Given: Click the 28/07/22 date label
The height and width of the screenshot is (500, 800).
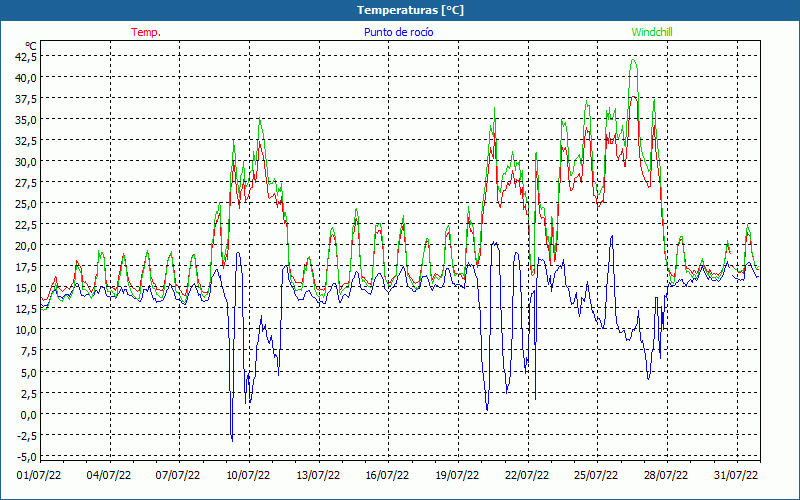Looking at the screenshot, I should click(666, 475).
